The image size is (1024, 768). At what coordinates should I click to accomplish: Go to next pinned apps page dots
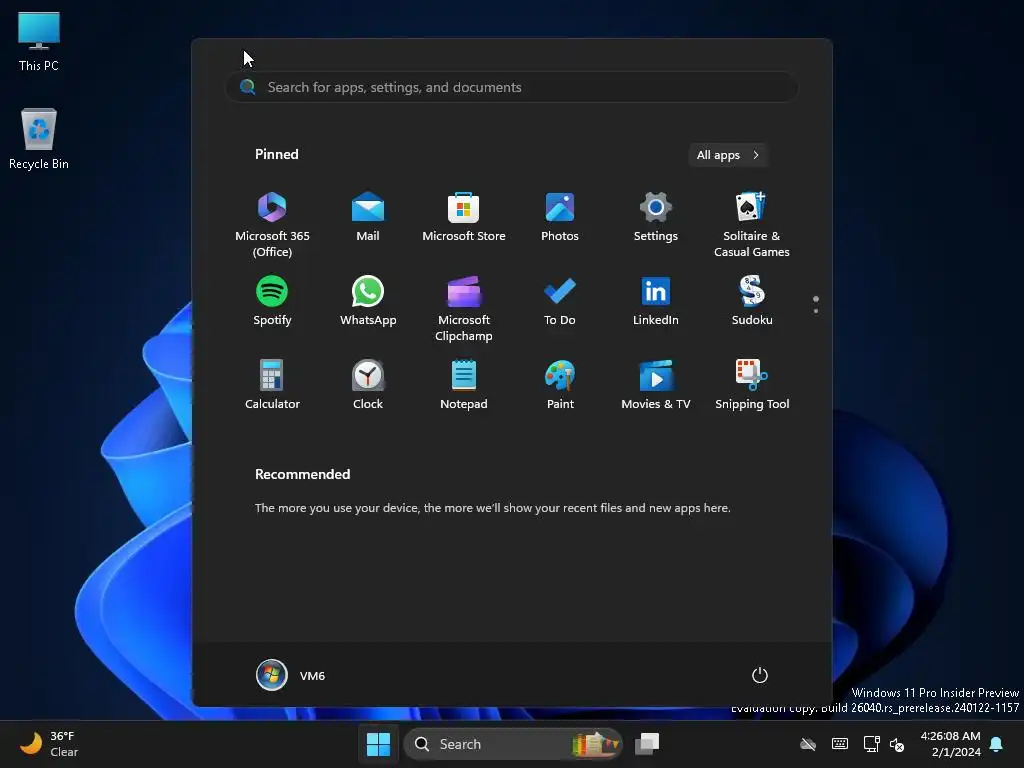click(816, 304)
